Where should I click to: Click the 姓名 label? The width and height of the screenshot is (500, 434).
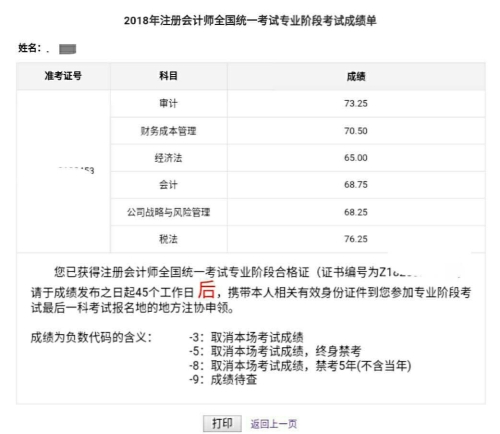tap(29, 48)
